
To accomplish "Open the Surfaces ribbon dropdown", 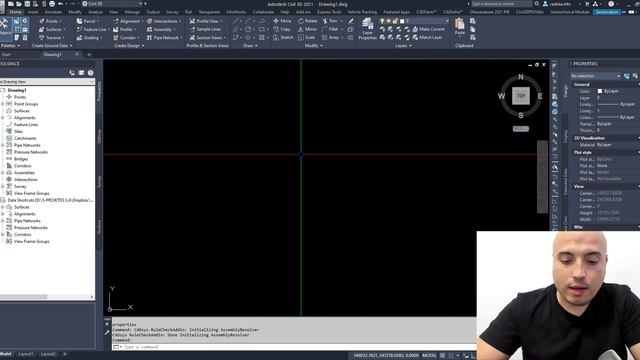I will (x=52, y=29).
